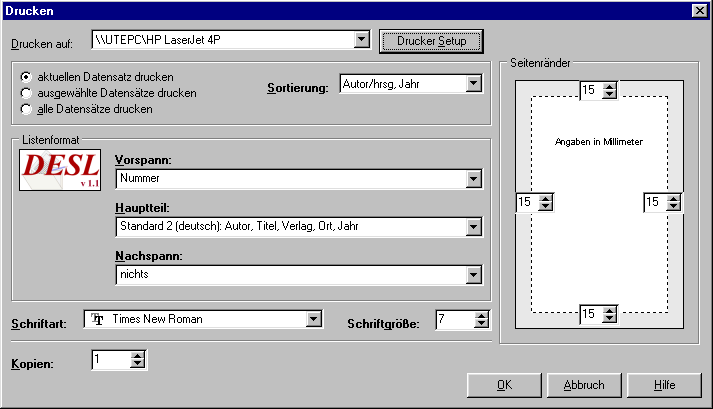Screen dimensions: 713x409
Task: Decrease the Schriftgröße value
Action: [481, 323]
